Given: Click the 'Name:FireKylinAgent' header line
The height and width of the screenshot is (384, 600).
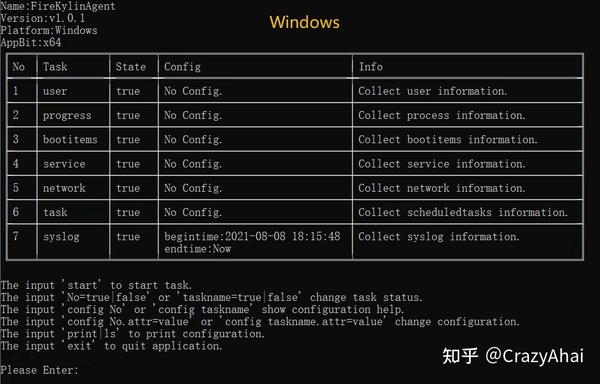Looking at the screenshot, I should coord(58,6).
